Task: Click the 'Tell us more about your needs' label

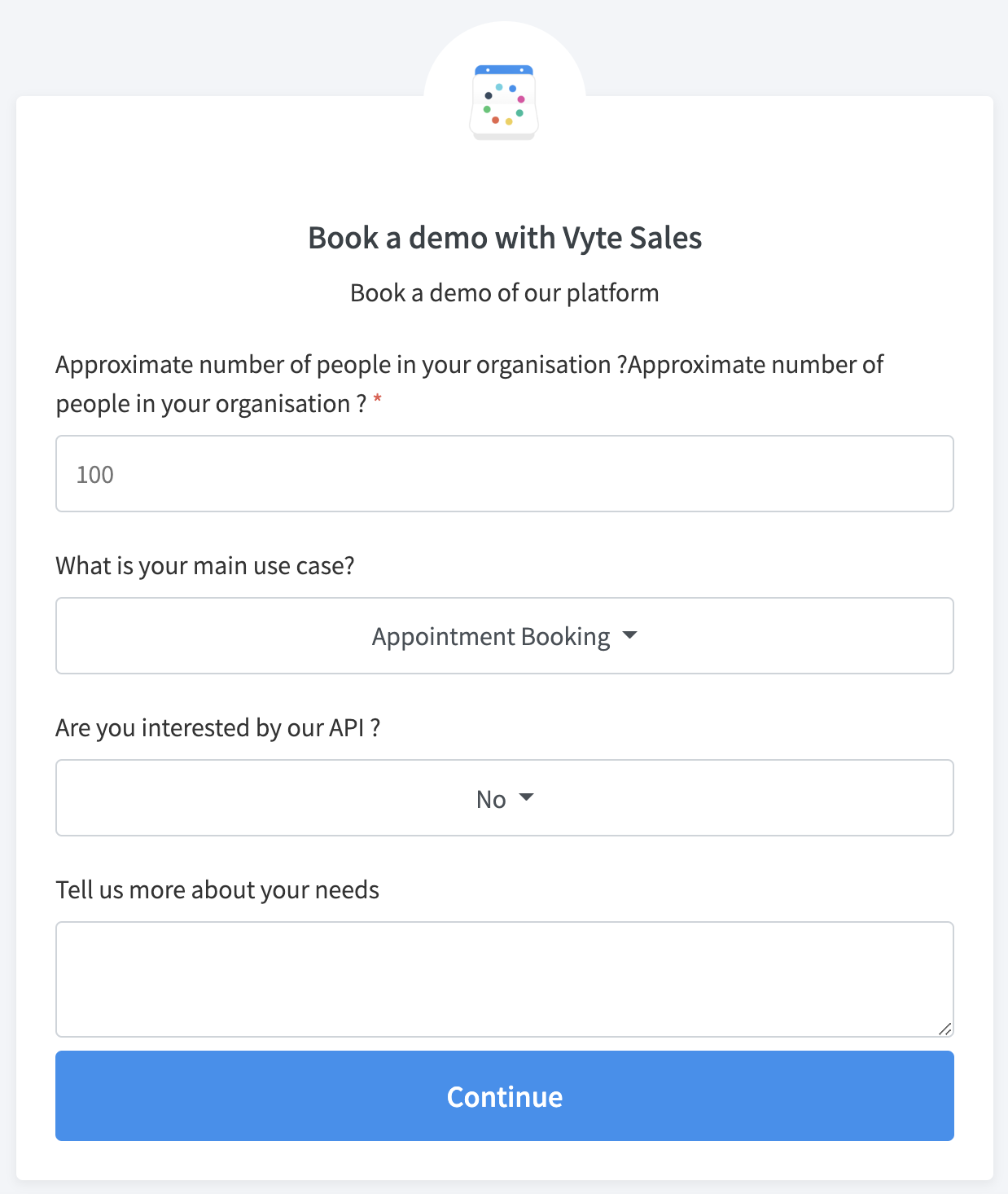Action: click(x=217, y=889)
